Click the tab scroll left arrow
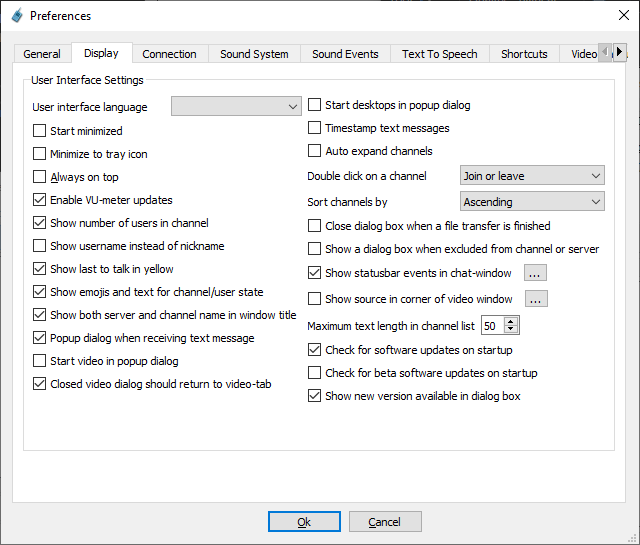Screen dimensions: 640x545 tap(604, 52)
